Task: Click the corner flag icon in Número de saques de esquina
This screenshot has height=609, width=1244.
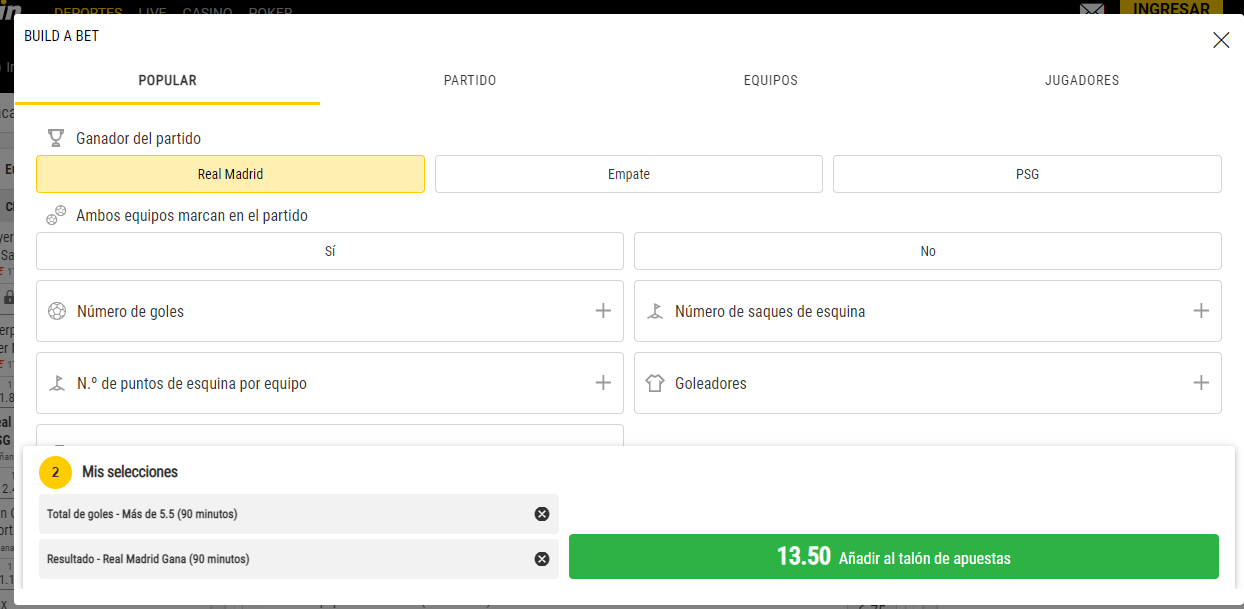Action: click(x=655, y=311)
